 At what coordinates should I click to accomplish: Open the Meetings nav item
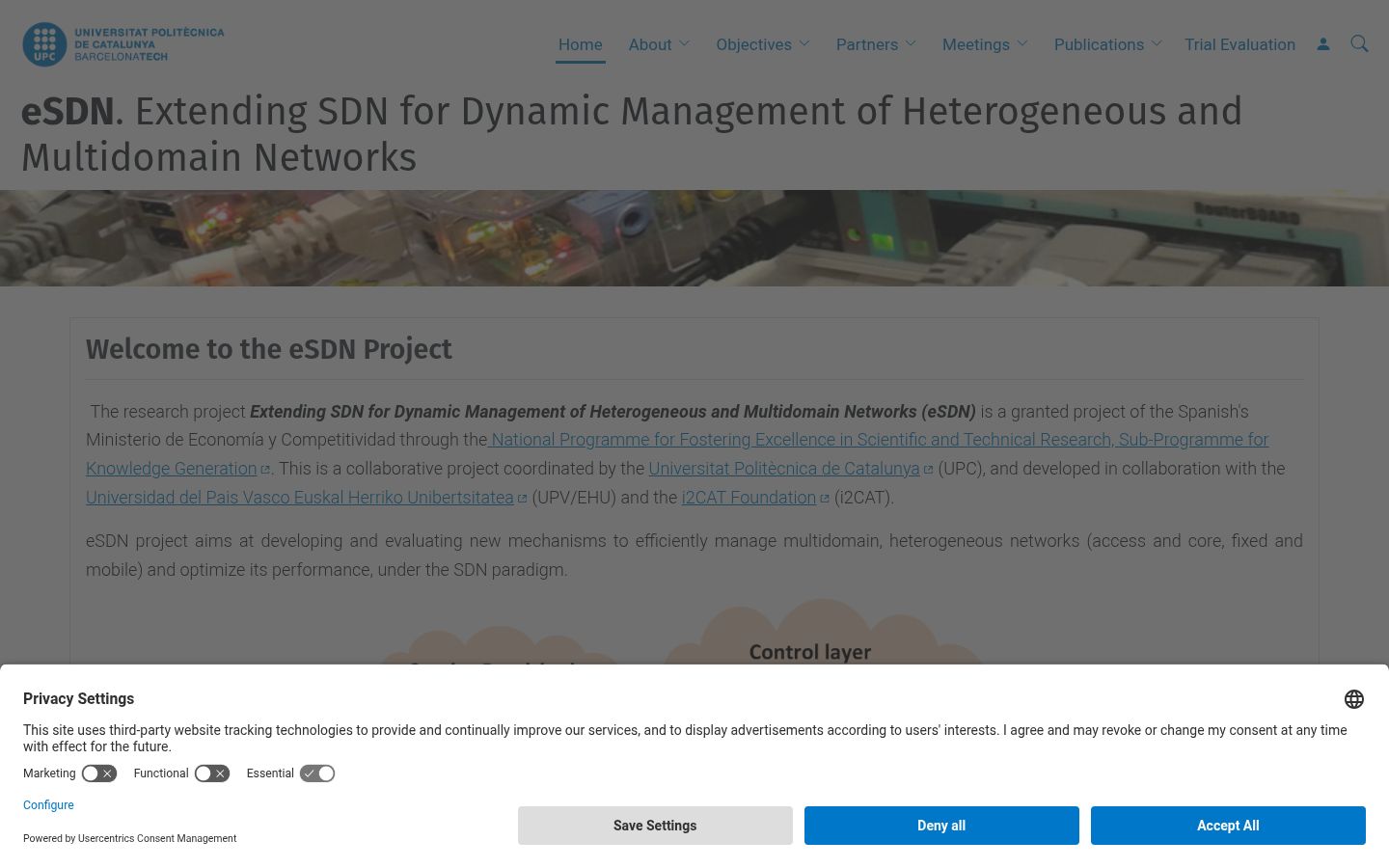pos(976,44)
